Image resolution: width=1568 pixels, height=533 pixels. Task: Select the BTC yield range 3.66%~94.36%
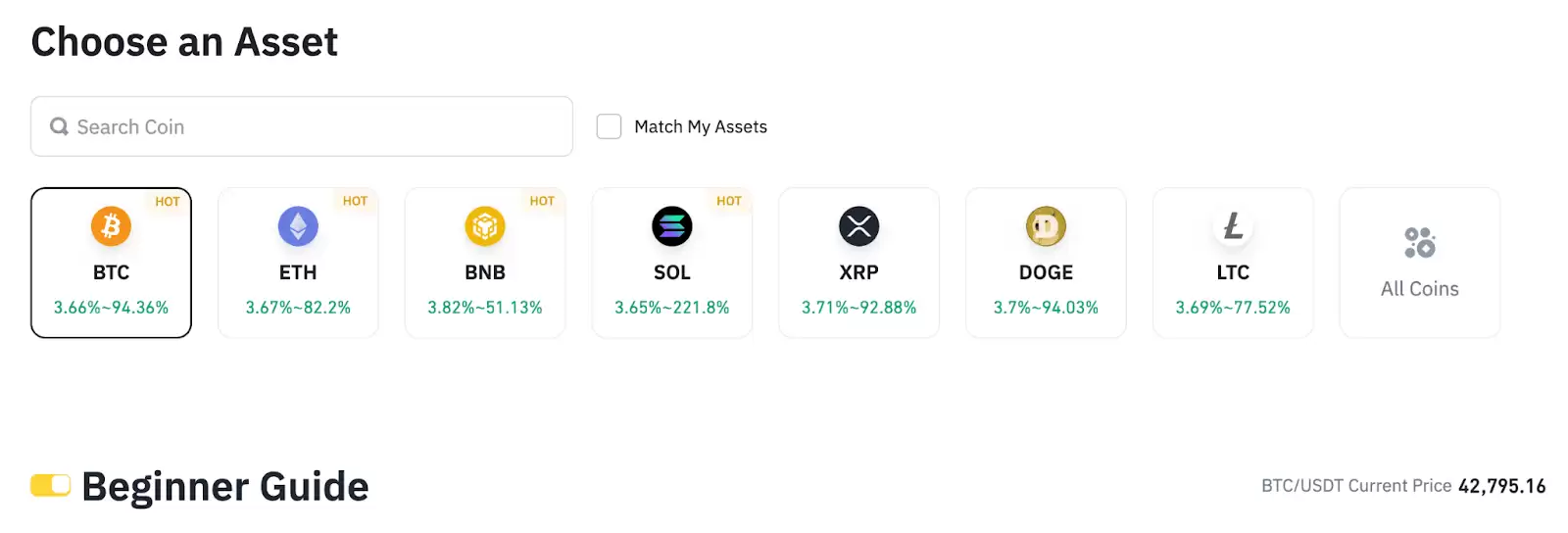111,308
